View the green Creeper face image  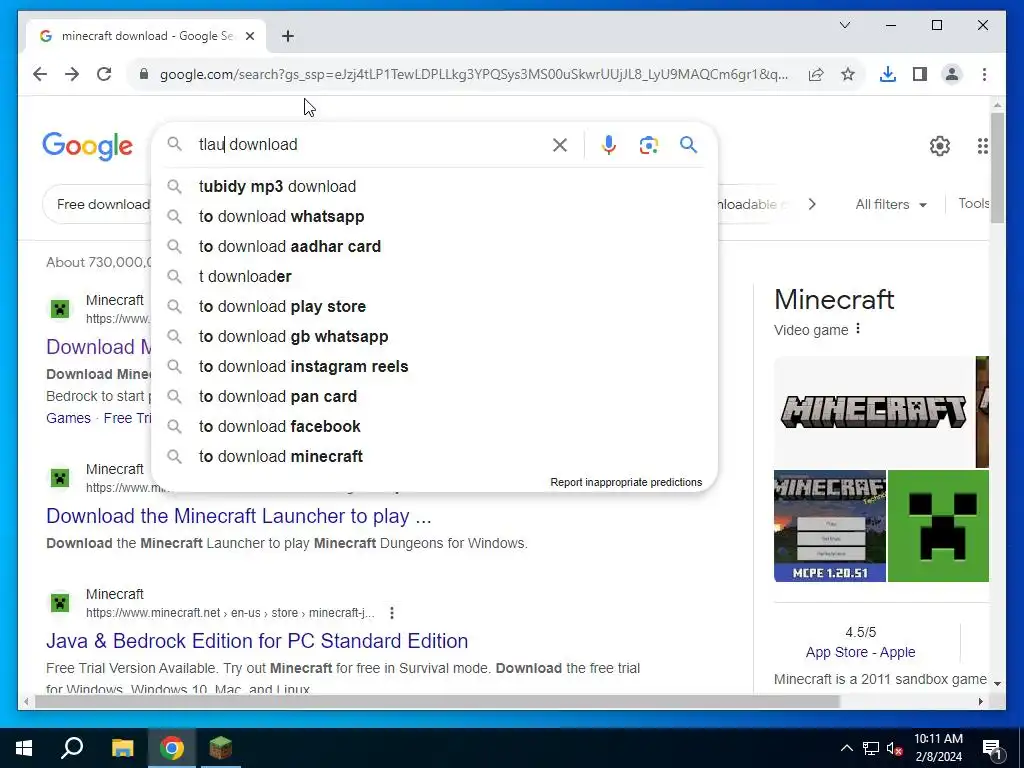point(938,526)
